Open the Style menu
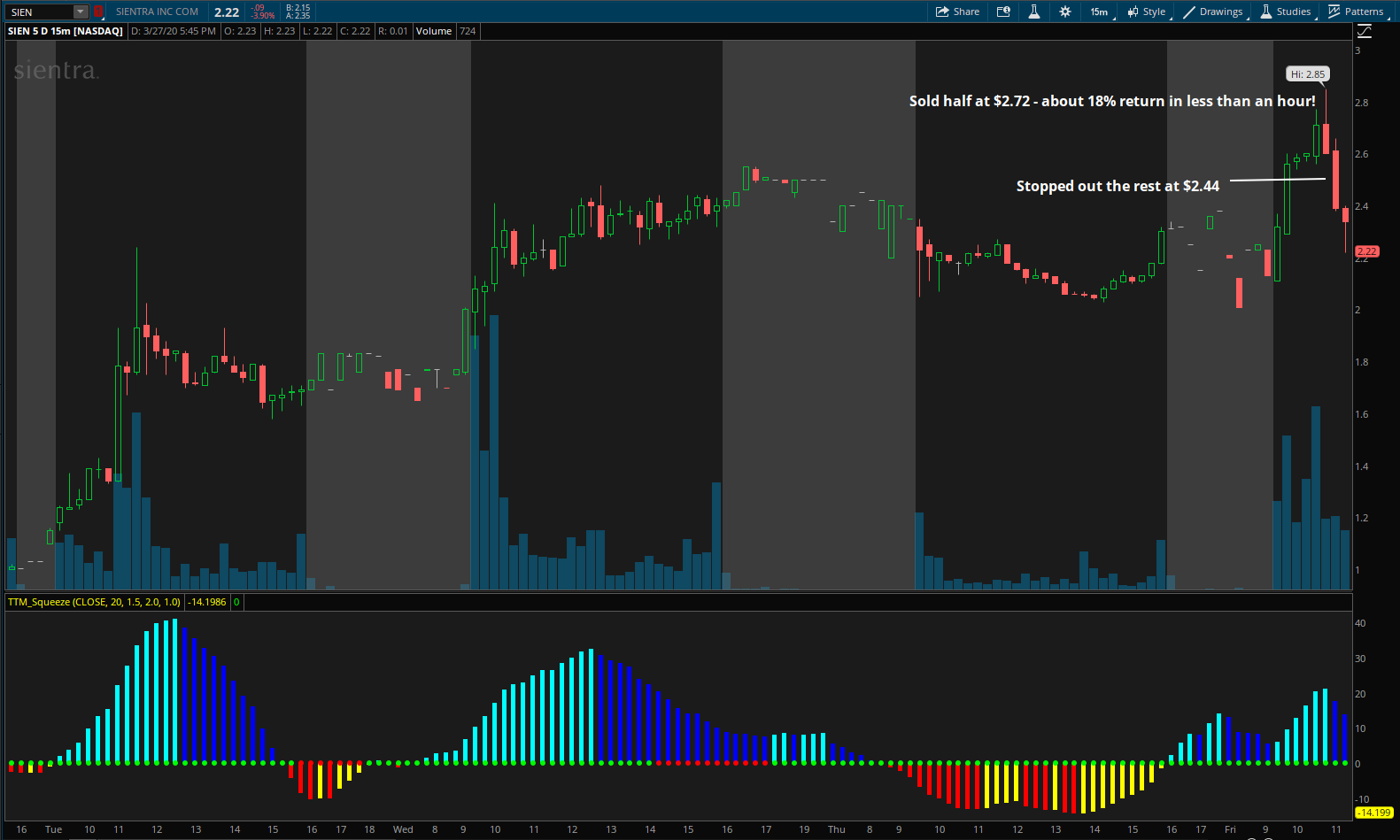Image resolution: width=1400 pixels, height=840 pixels. pos(1147,12)
